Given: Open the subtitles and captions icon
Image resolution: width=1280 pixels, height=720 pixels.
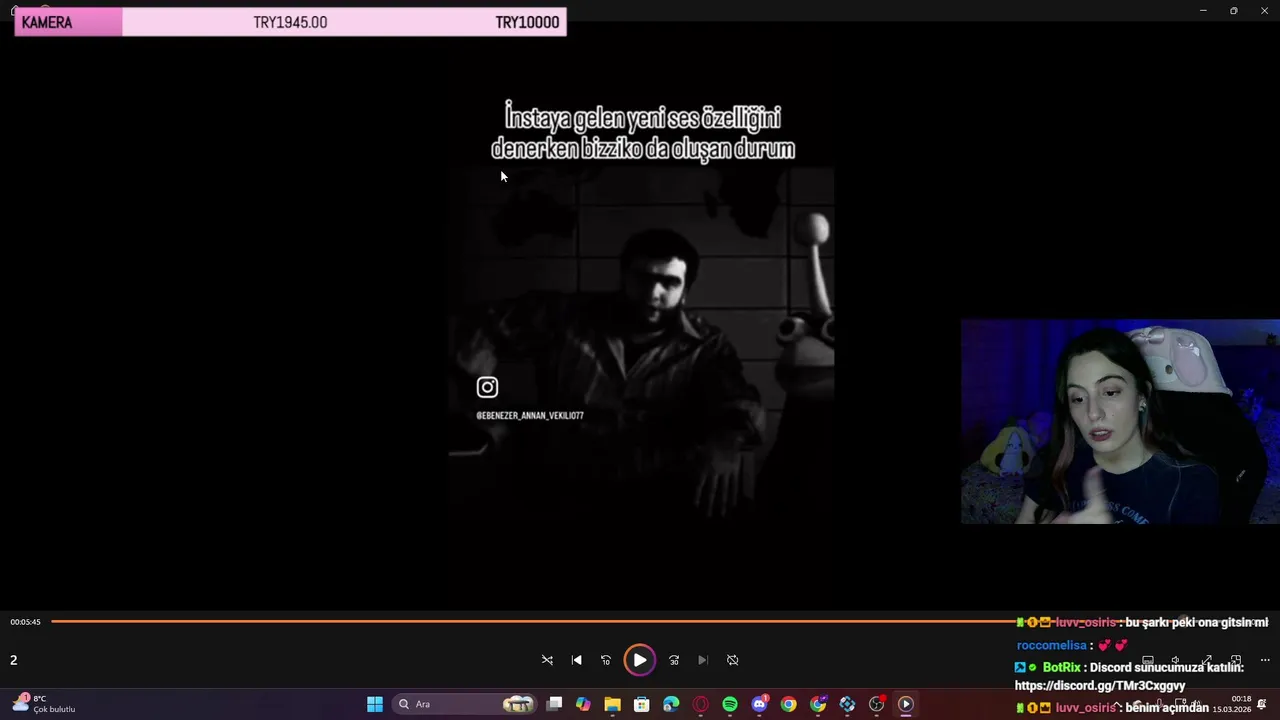Looking at the screenshot, I should coord(1148,660).
